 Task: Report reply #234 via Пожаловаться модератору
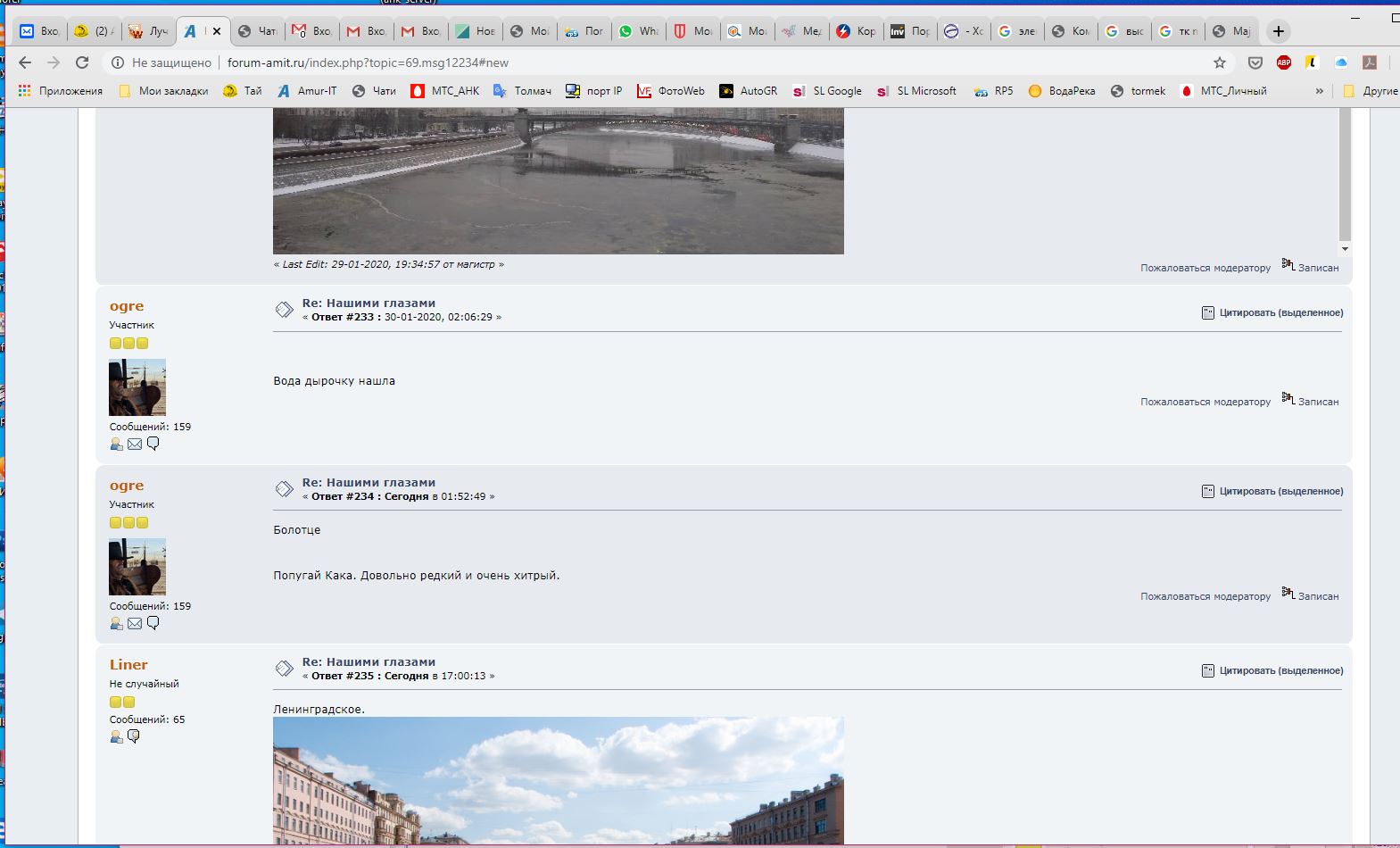click(x=1205, y=596)
